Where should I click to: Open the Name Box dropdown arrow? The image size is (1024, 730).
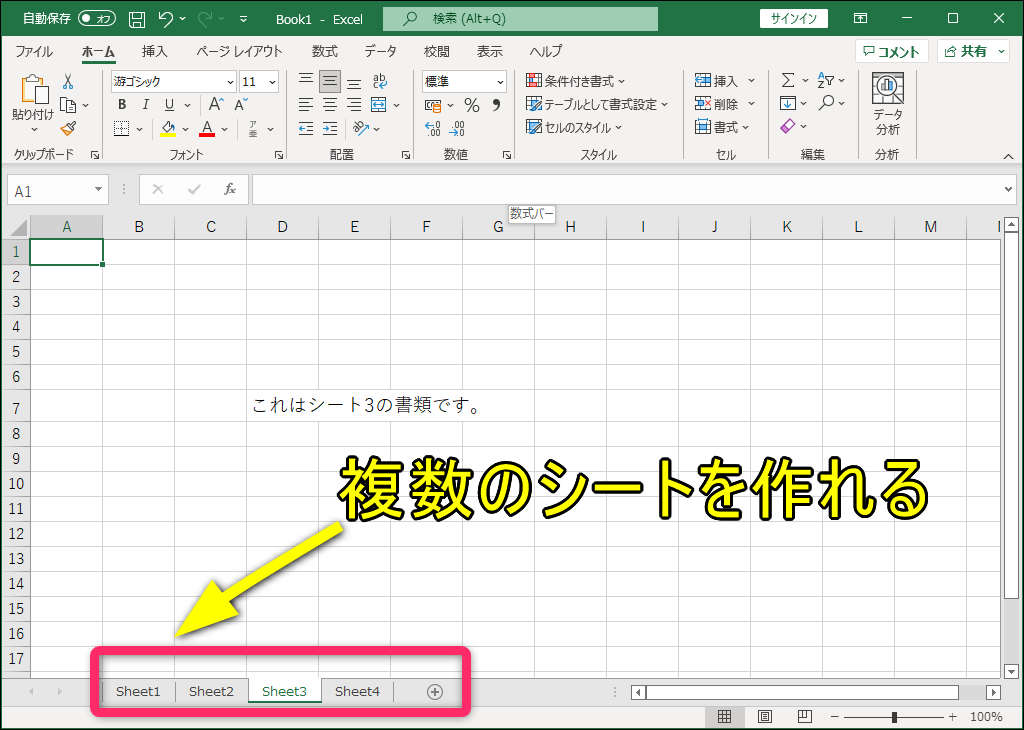point(98,189)
